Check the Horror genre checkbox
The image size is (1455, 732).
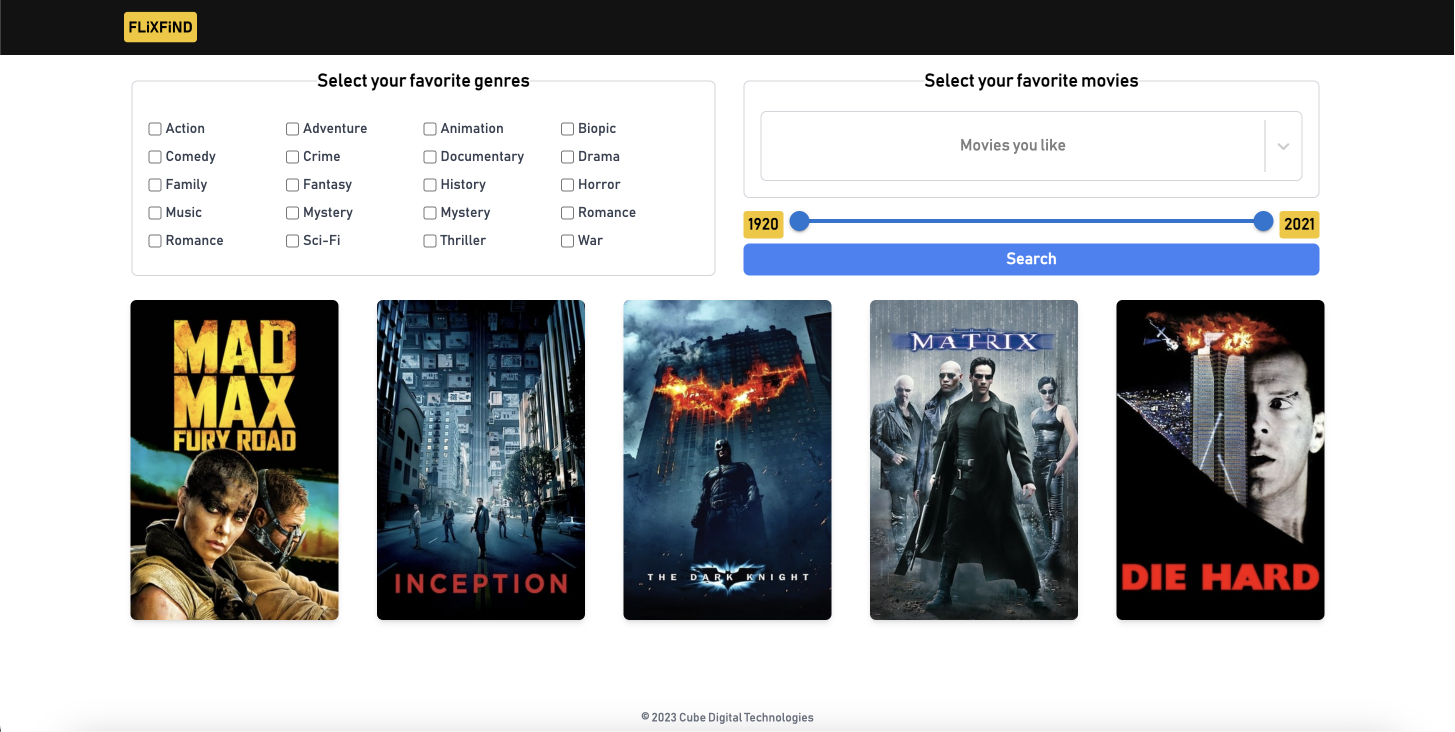[x=567, y=185]
